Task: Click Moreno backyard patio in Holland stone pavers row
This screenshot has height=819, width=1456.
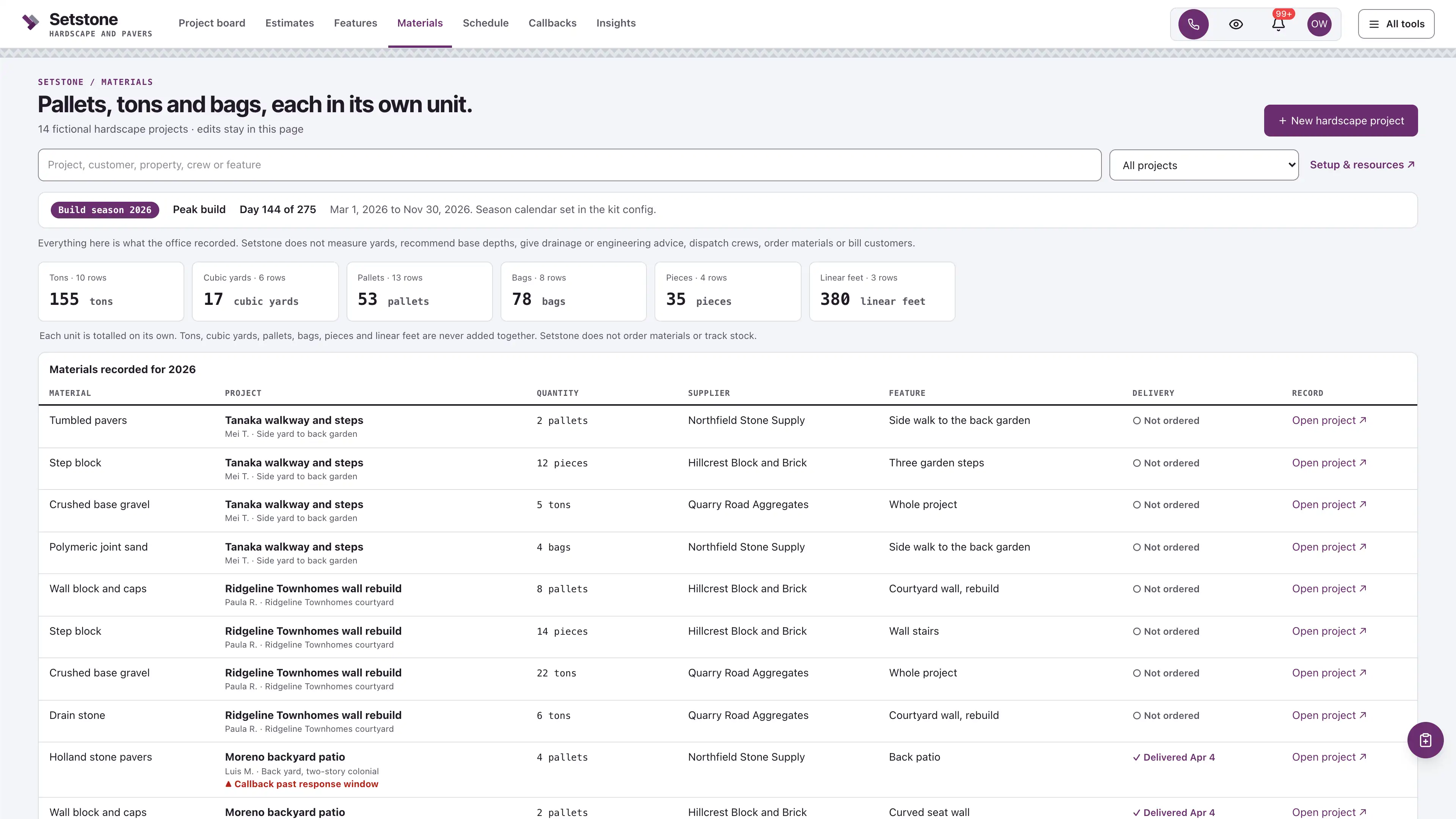Action: [285, 757]
